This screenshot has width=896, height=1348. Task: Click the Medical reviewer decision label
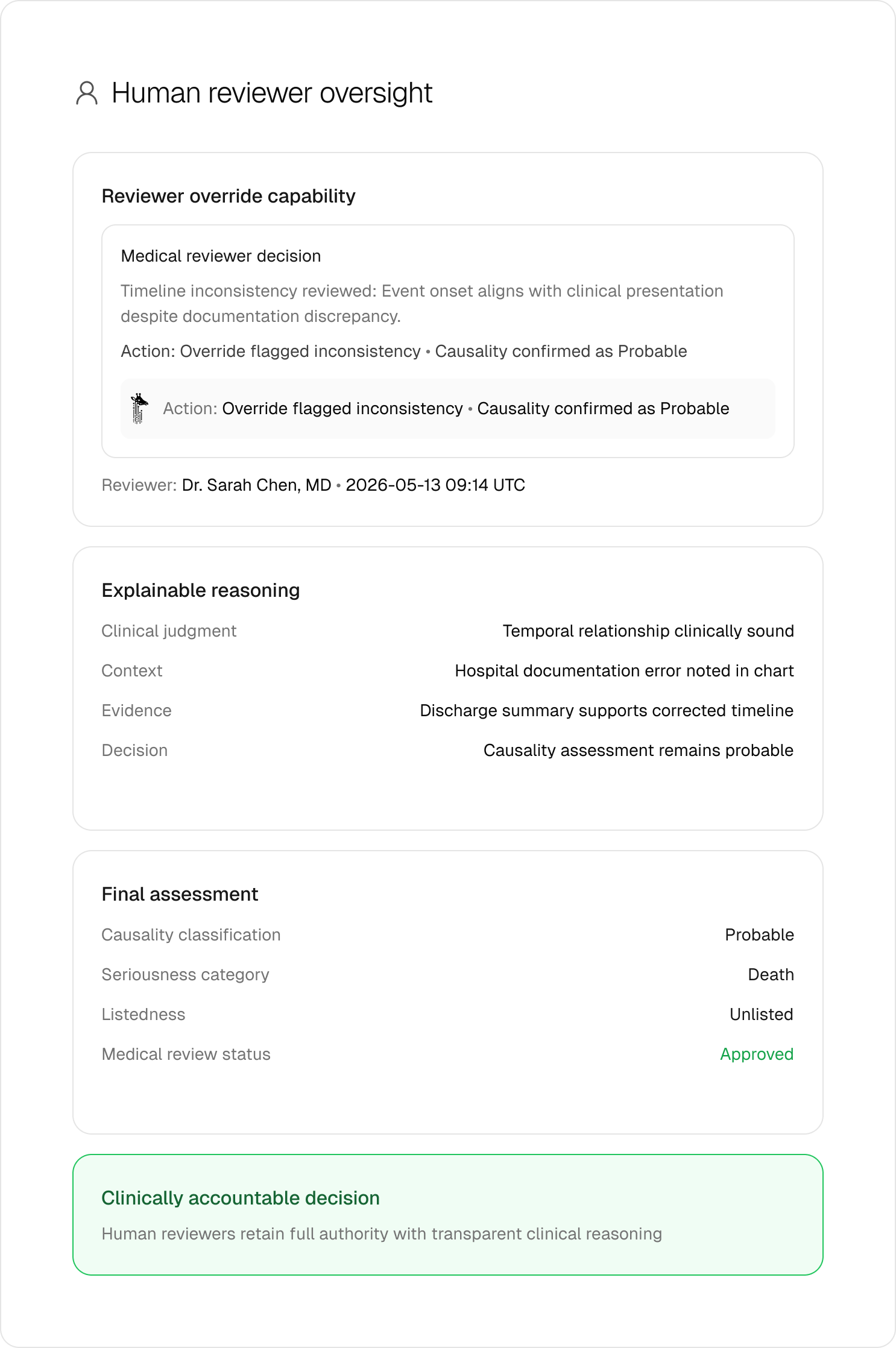[221, 256]
